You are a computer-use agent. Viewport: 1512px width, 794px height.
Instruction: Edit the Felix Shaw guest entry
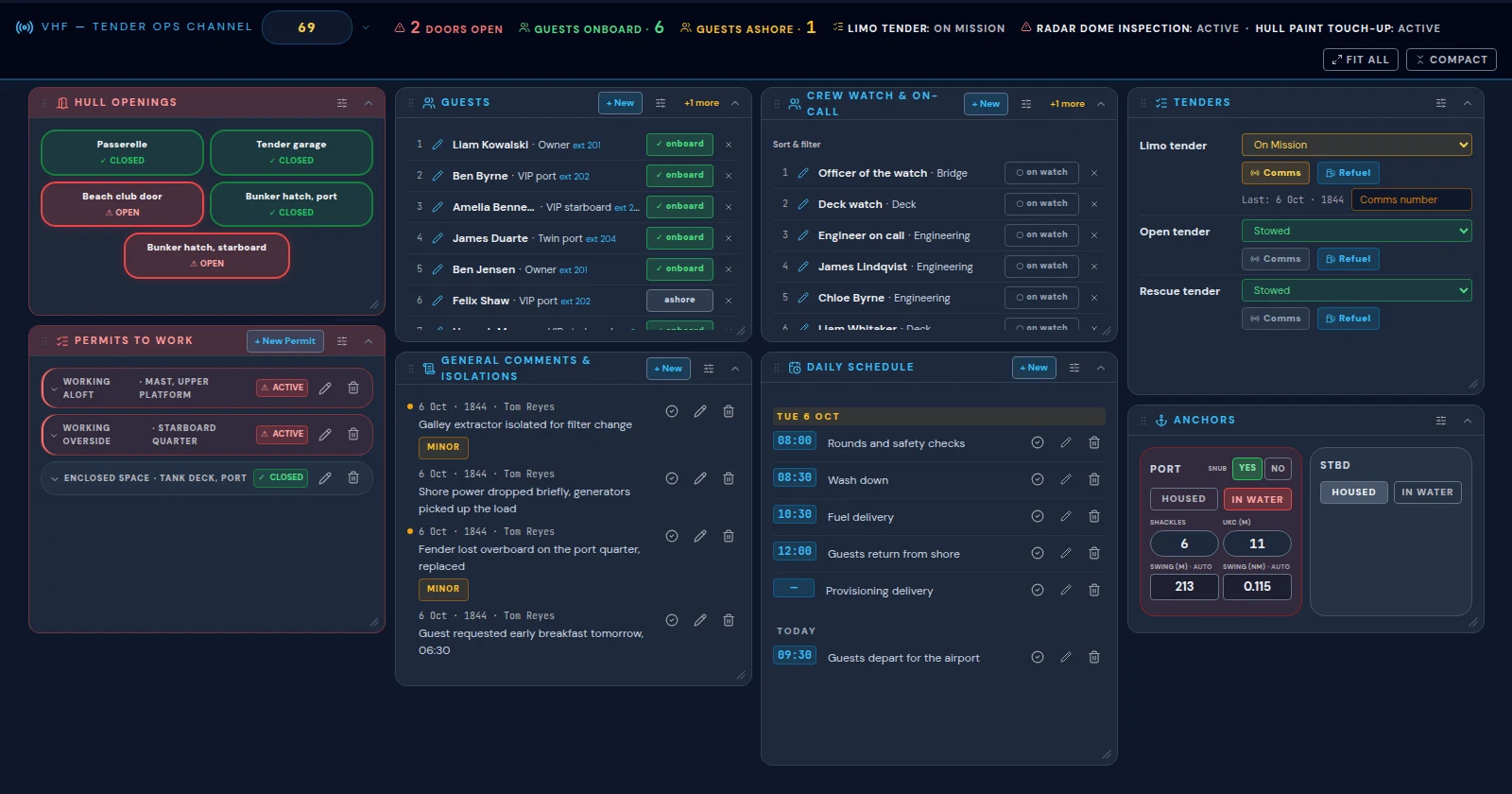438,301
